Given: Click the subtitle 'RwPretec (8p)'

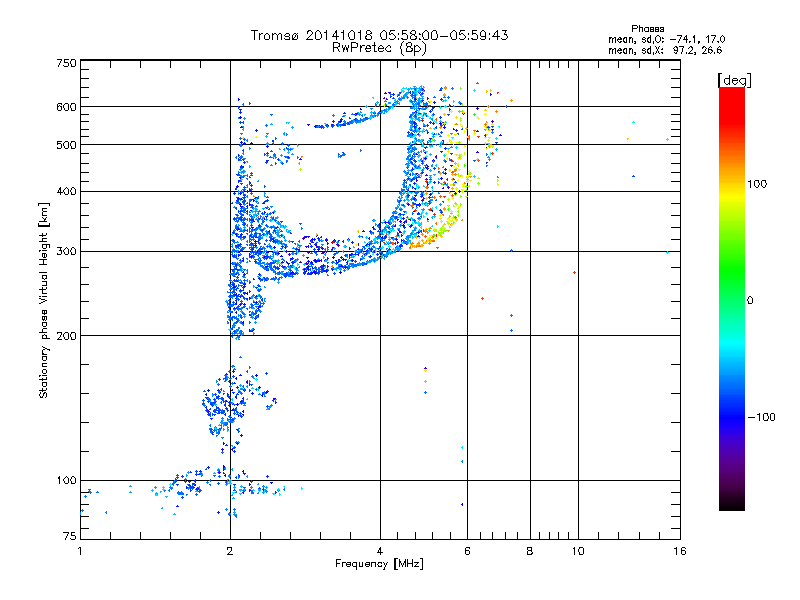Looking at the screenshot, I should point(379,48).
